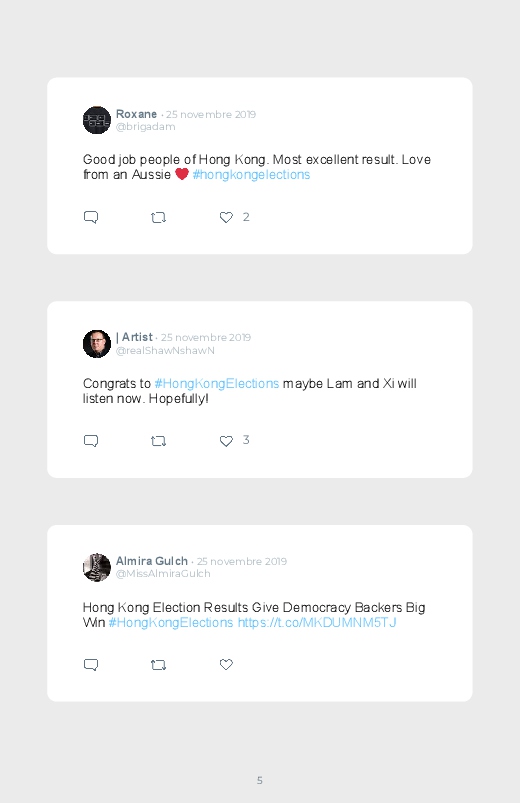Follow the t.co/MKDUMNM5TJ link
This screenshot has width=520, height=803.
[x=317, y=623]
